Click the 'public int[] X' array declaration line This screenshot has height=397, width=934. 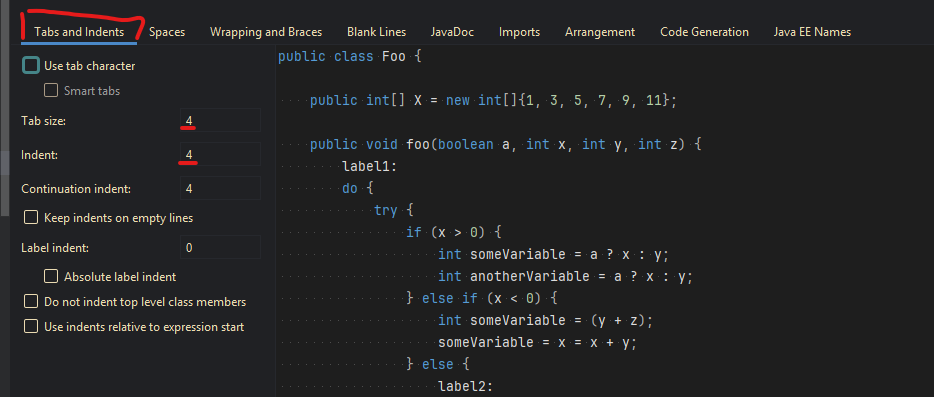[x=493, y=100]
